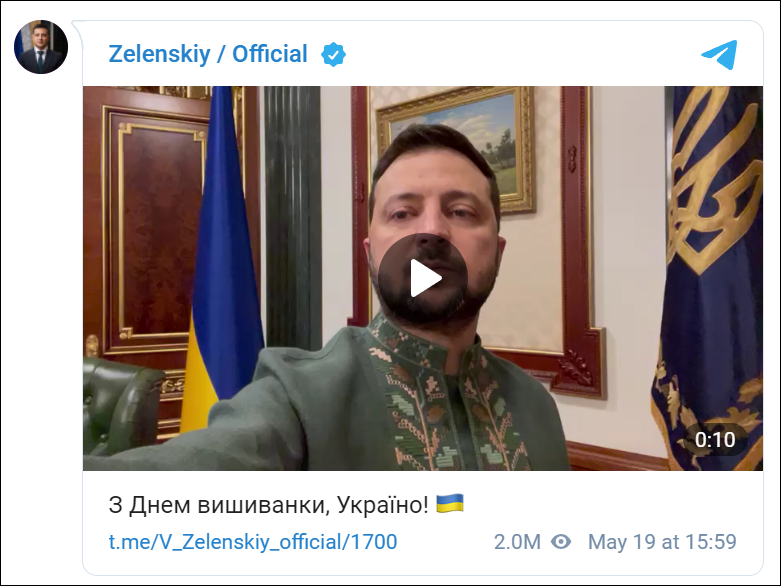Click the blue-yellow Ukrainian flag in video
The height and width of the screenshot is (586, 781).
coord(222,259)
